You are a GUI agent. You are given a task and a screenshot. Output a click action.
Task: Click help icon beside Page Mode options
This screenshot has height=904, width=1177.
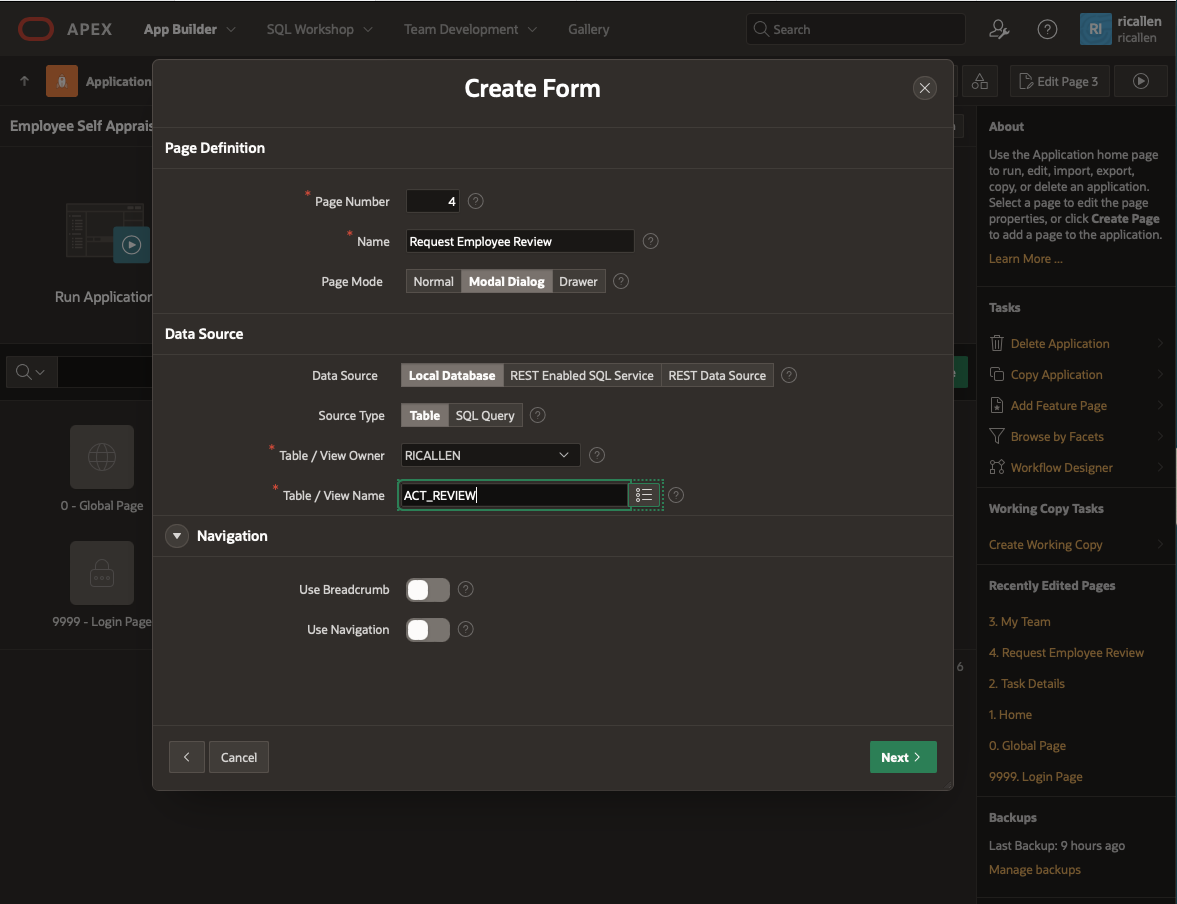click(621, 281)
